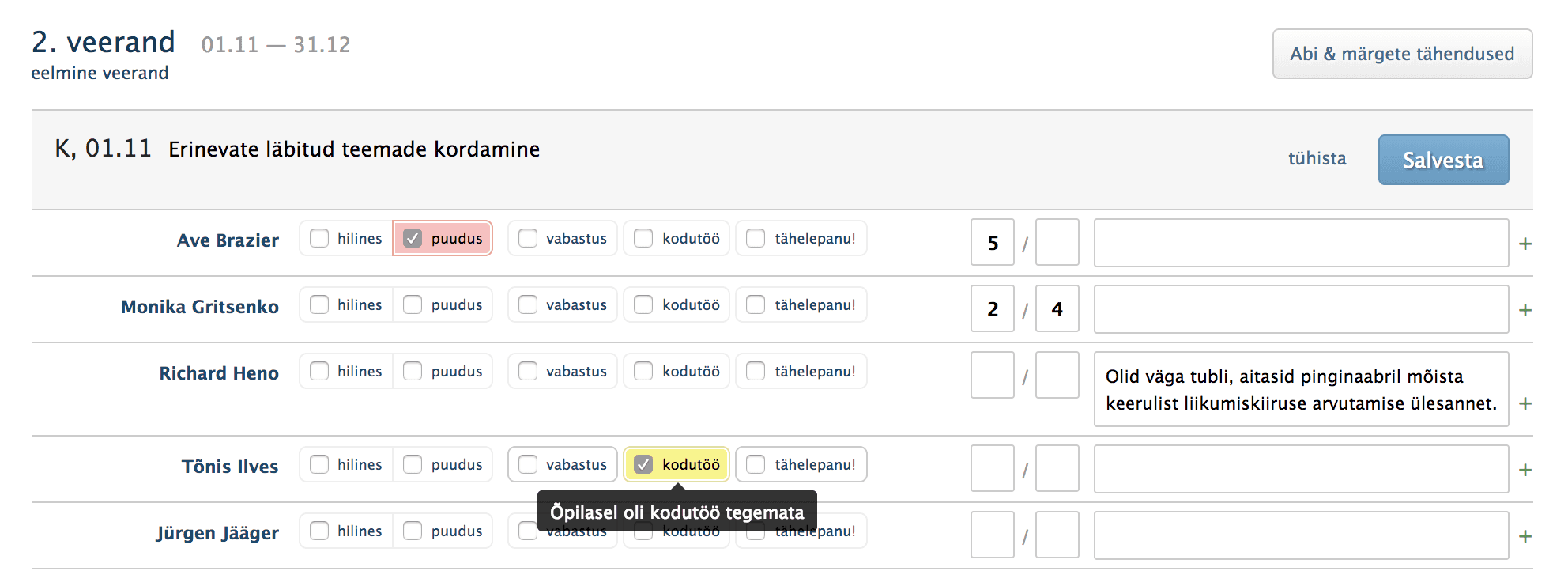
Task: Open Abi & märgete tähendused help
Action: point(1402,54)
